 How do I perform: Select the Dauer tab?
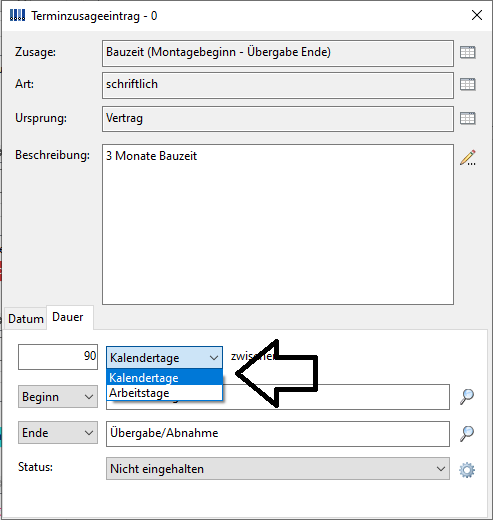pos(68,317)
